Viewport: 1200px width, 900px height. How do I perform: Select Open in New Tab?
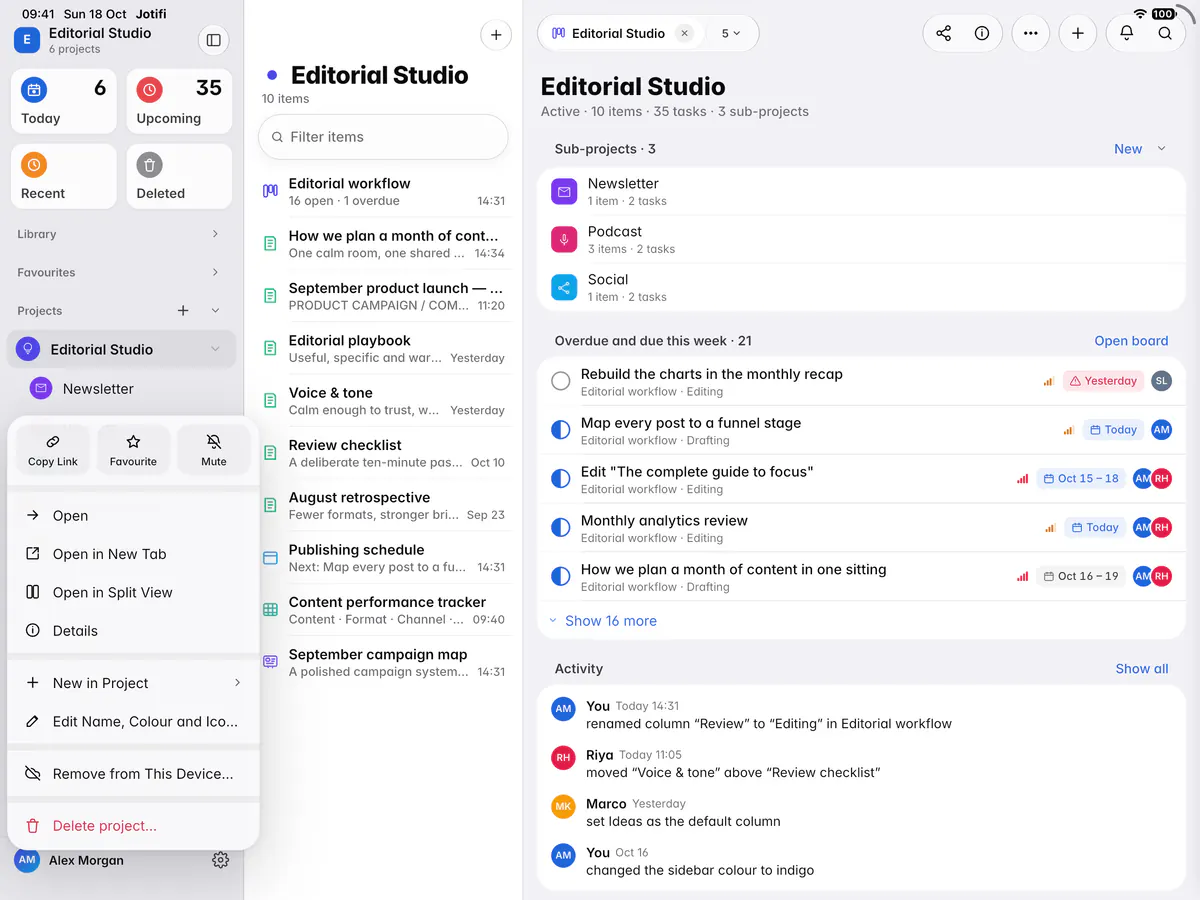(x=133, y=554)
